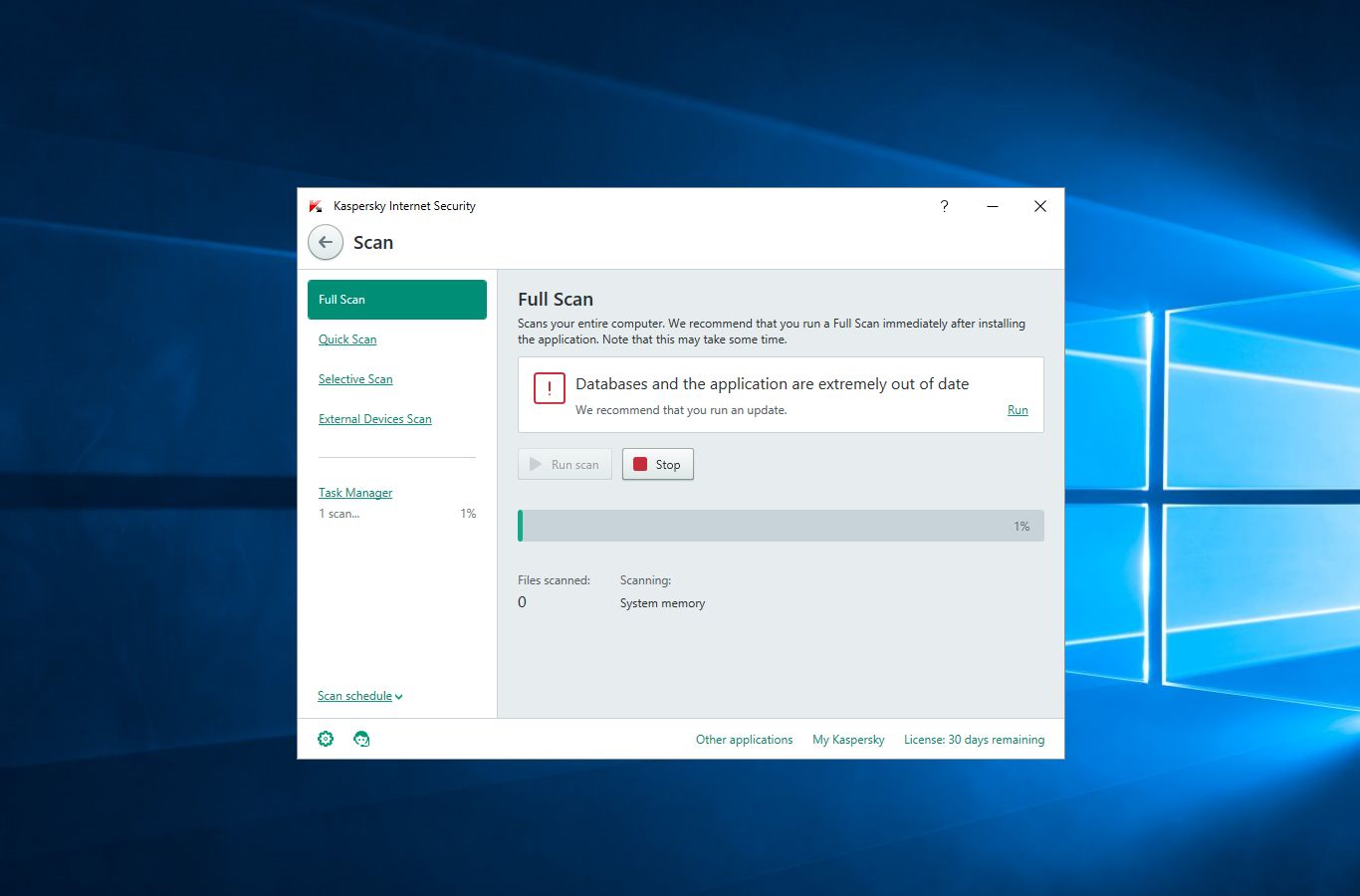
Task: Click the 'Databases and the application are extremely out of date' message
Action: point(772,384)
